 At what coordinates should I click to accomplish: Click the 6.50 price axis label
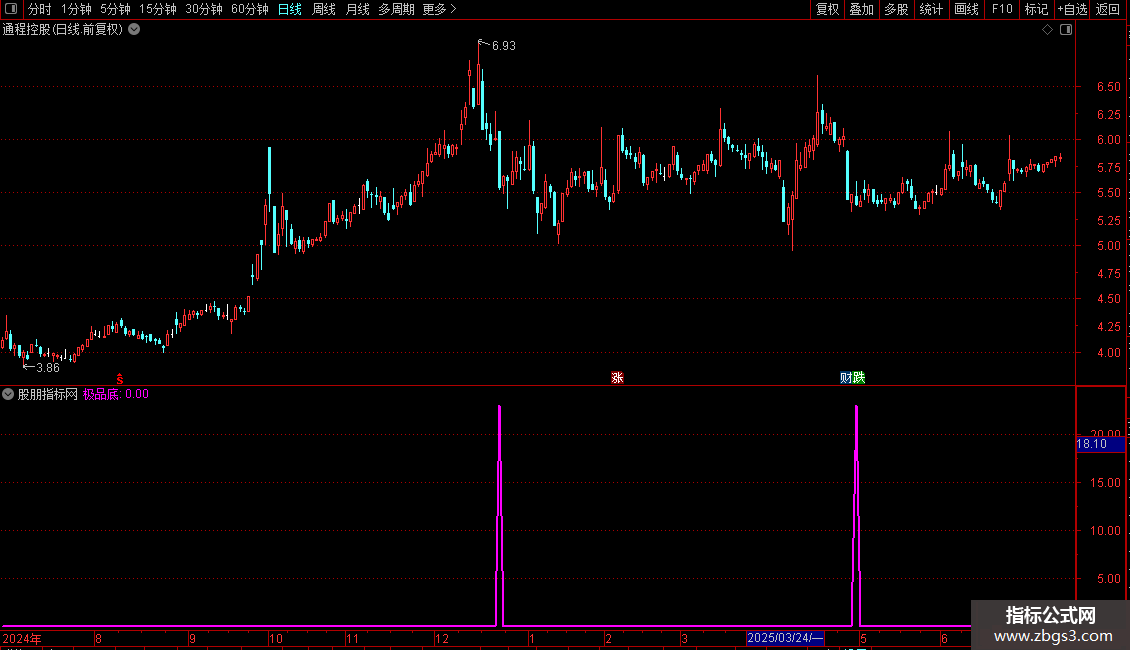click(1108, 86)
